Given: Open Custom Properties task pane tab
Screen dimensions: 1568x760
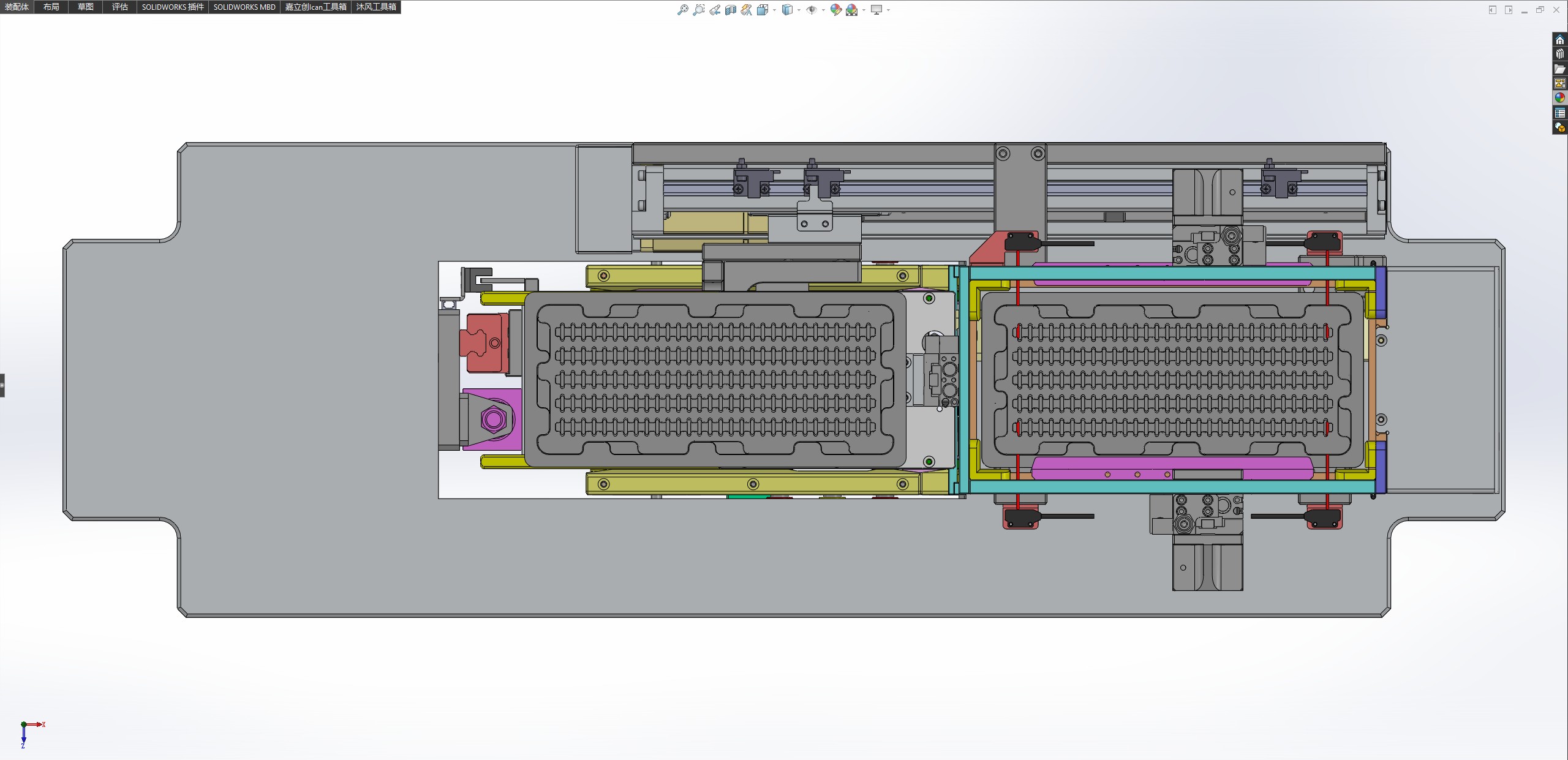Looking at the screenshot, I should tap(1559, 113).
